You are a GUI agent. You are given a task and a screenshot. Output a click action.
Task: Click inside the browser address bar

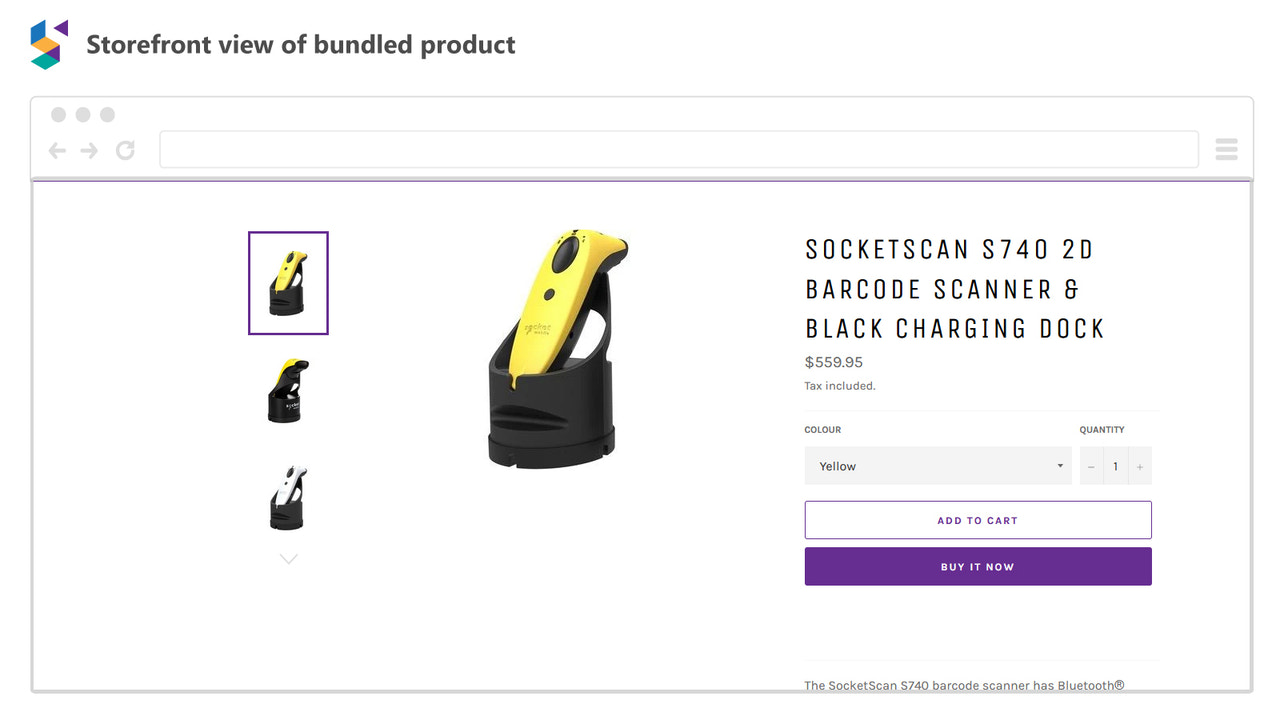680,148
